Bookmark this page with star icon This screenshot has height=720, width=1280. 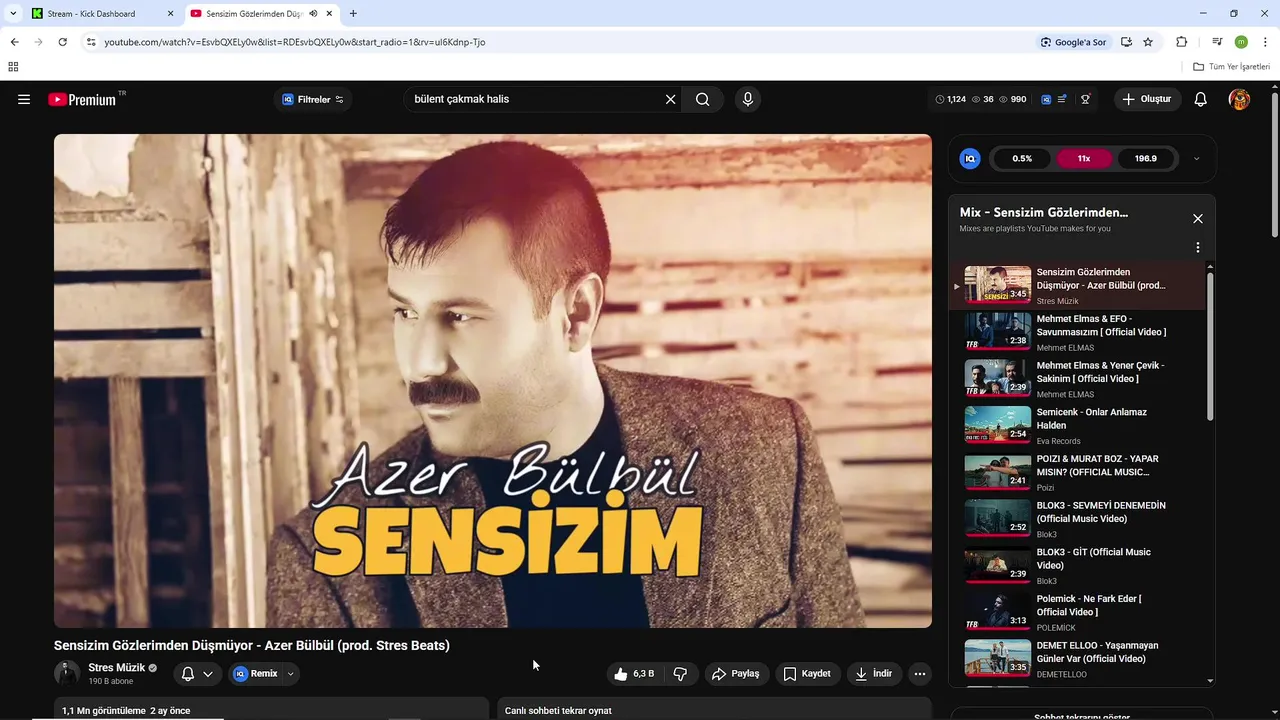(1148, 42)
